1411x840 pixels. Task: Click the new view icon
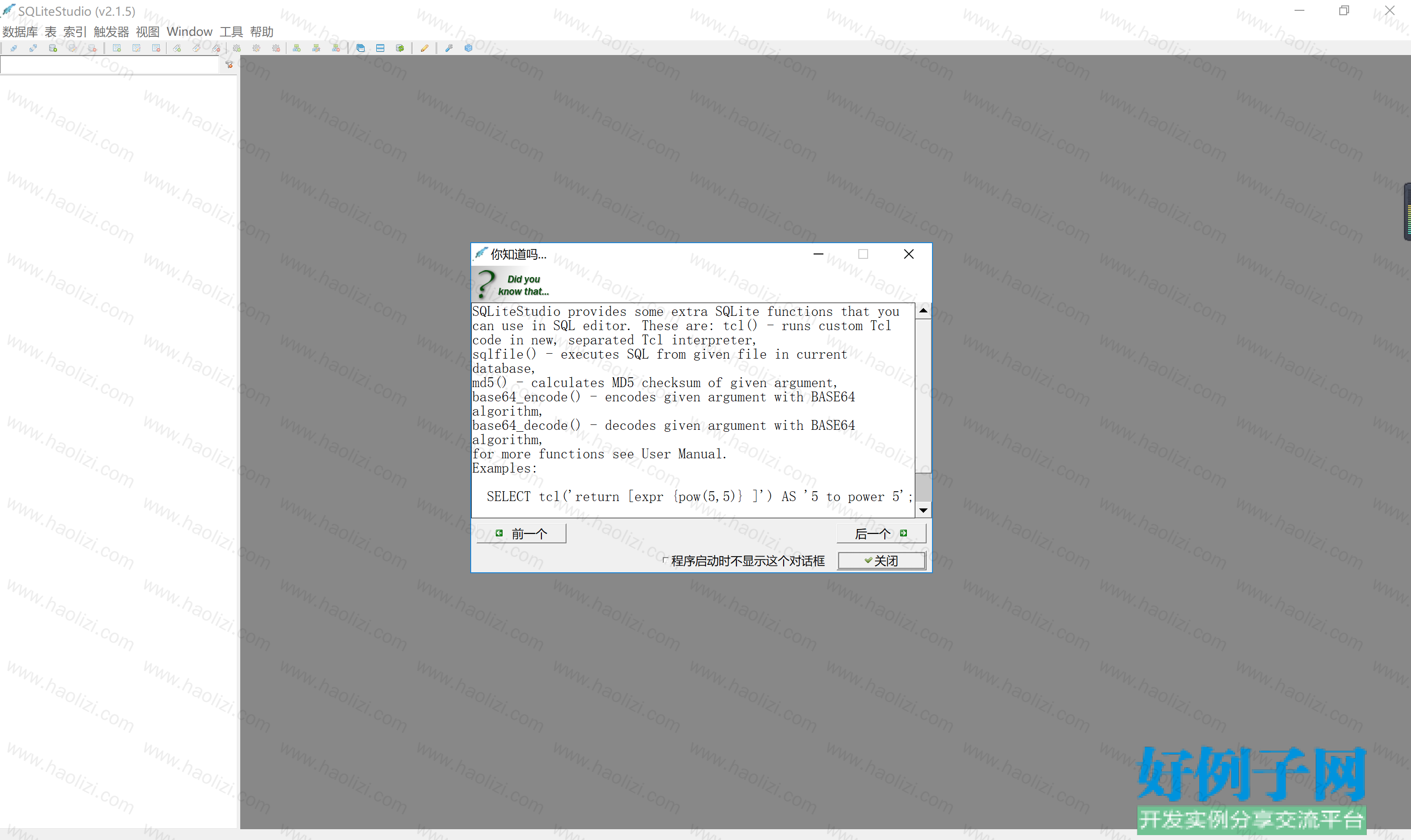click(x=297, y=48)
